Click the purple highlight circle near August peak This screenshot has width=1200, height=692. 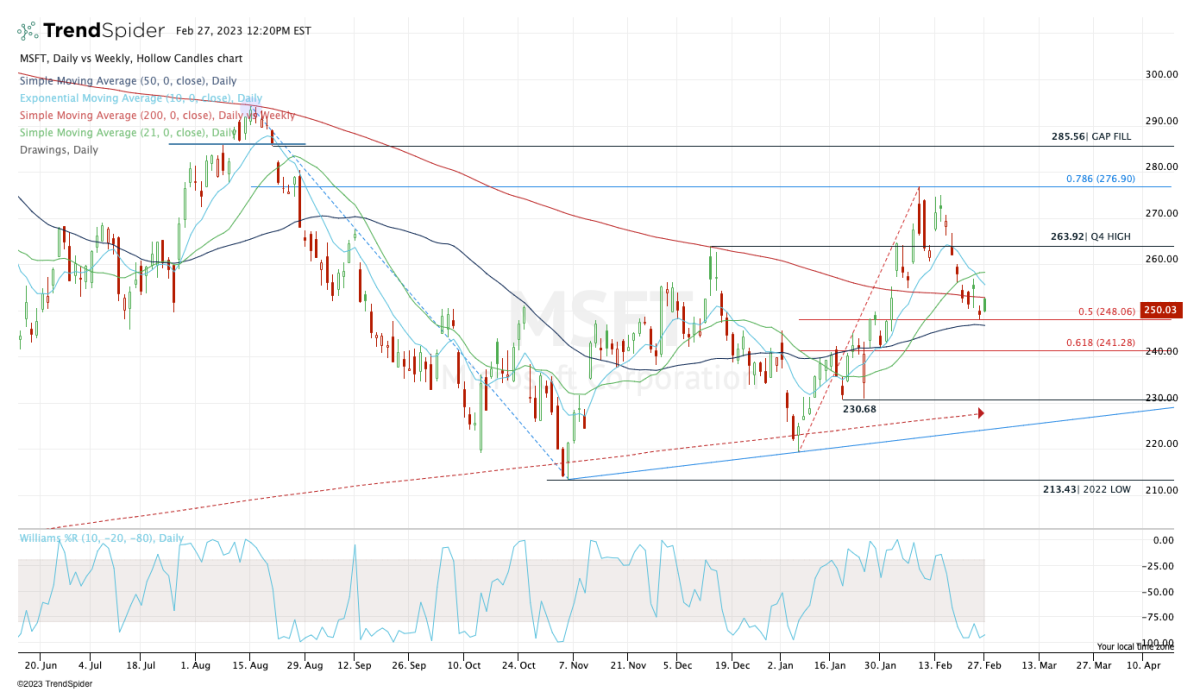click(248, 110)
